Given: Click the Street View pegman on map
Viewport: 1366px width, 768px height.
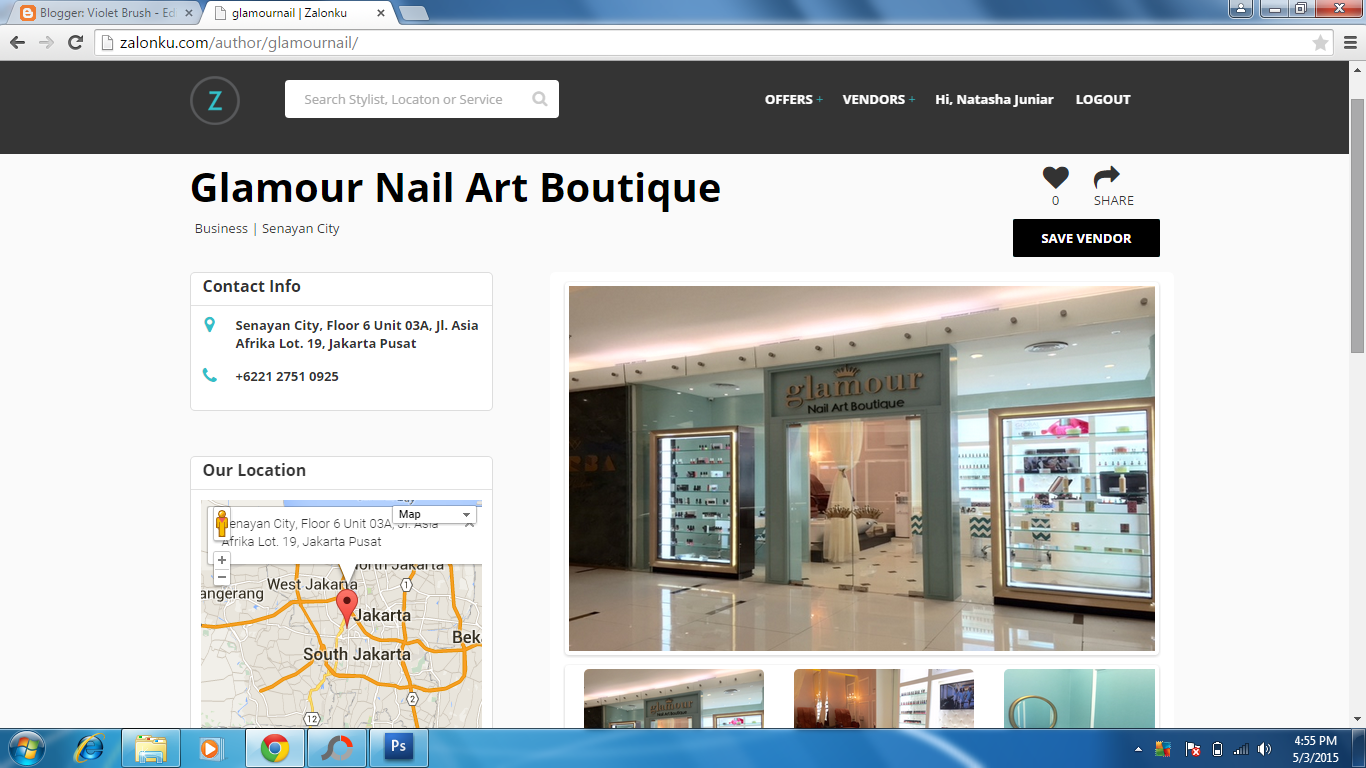Looking at the screenshot, I should tap(222, 523).
